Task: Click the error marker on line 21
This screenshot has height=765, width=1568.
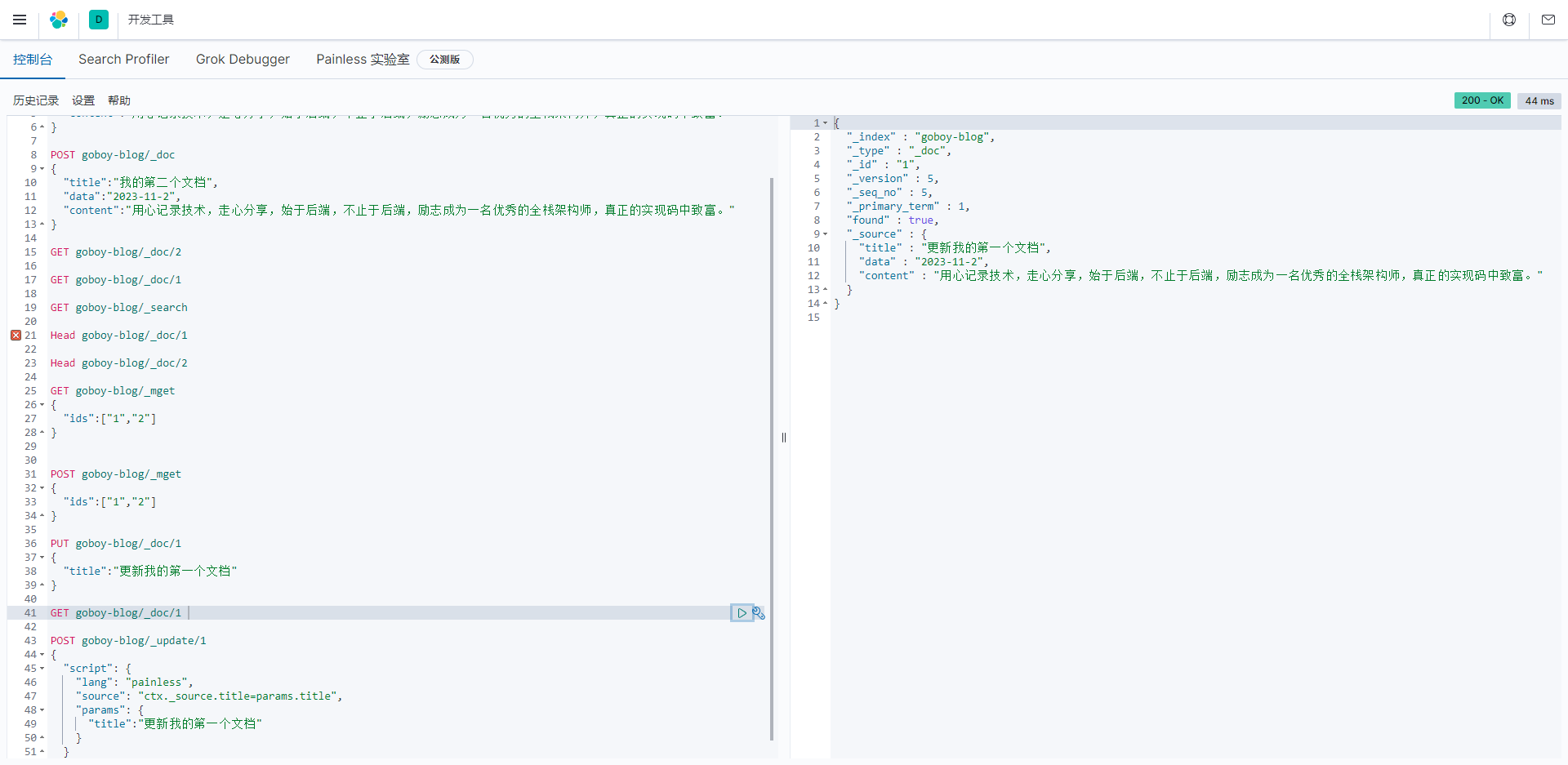Action: click(x=16, y=336)
